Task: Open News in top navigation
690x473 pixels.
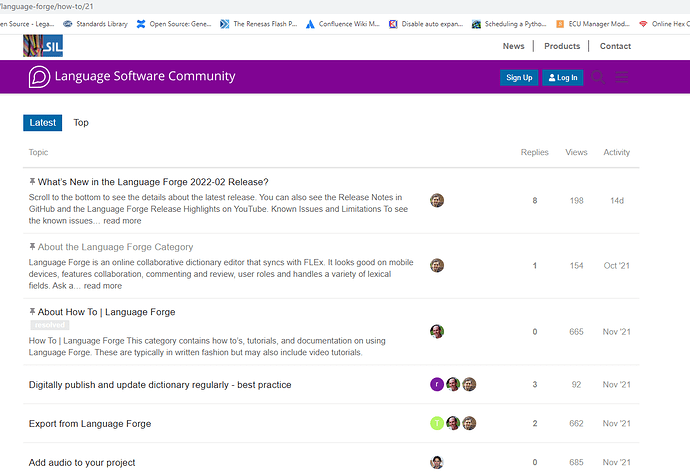Action: point(514,46)
